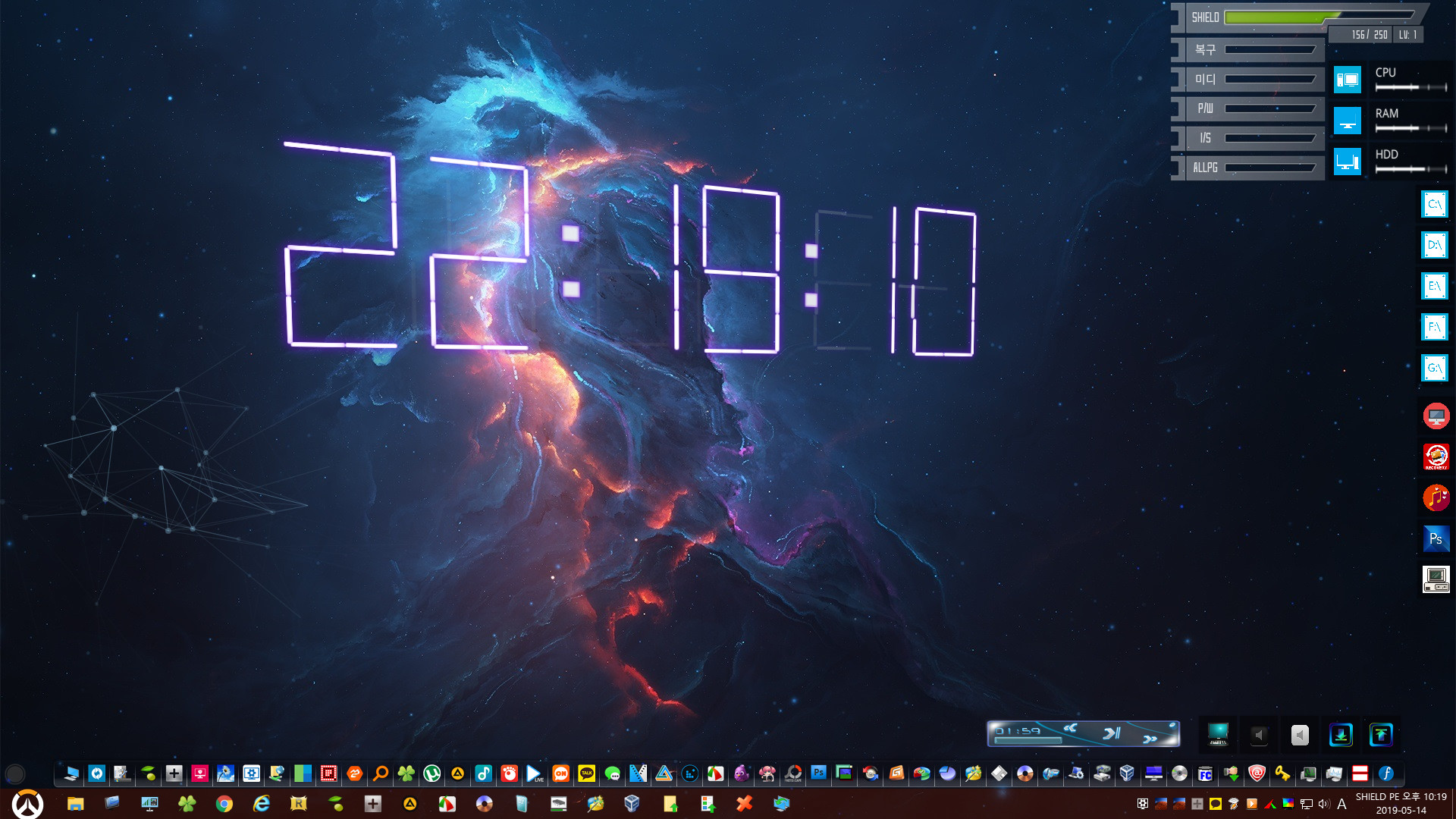Open system tray volume speaker icon
The height and width of the screenshot is (819, 1456).
[1324, 804]
